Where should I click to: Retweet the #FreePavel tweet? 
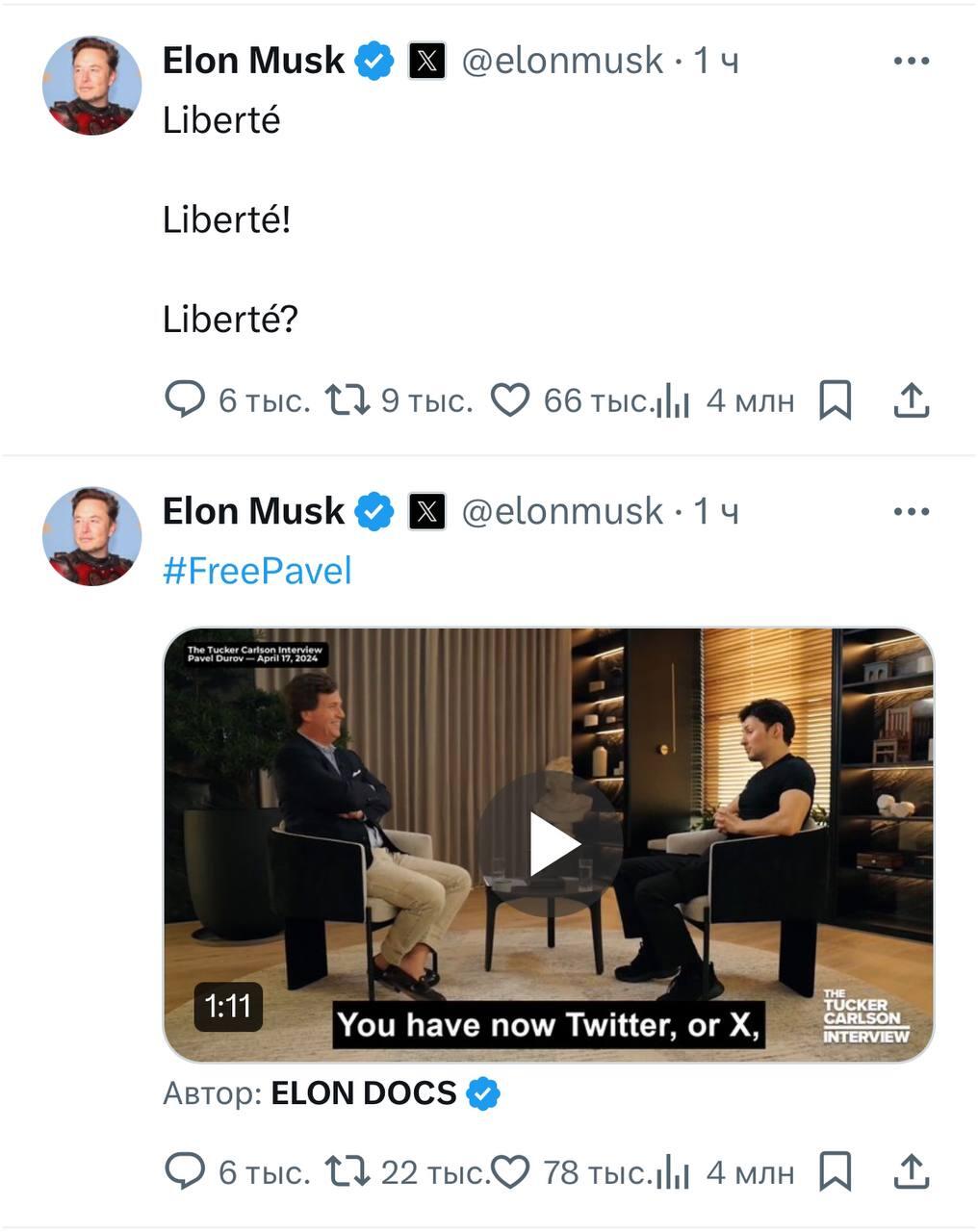click(347, 1171)
